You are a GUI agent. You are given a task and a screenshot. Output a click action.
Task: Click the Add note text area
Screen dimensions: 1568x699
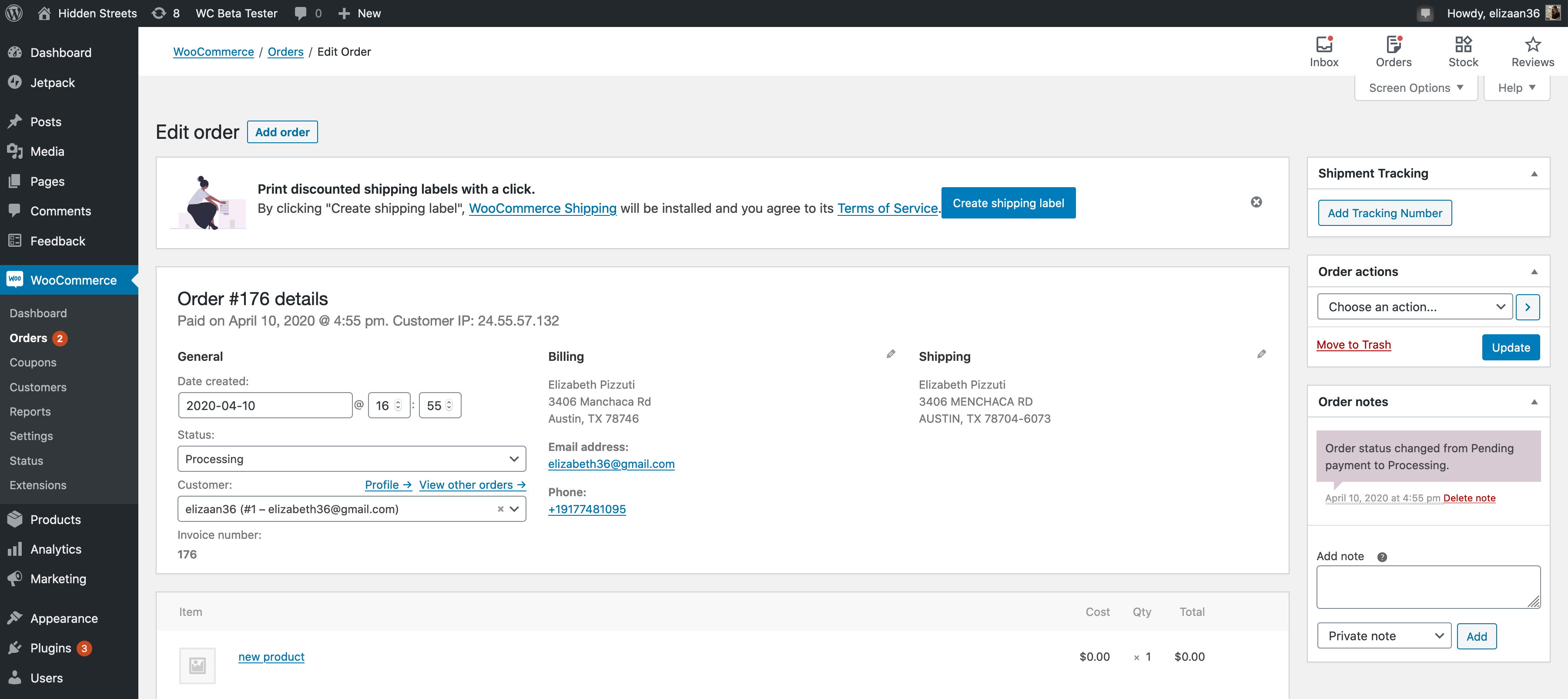click(1428, 587)
